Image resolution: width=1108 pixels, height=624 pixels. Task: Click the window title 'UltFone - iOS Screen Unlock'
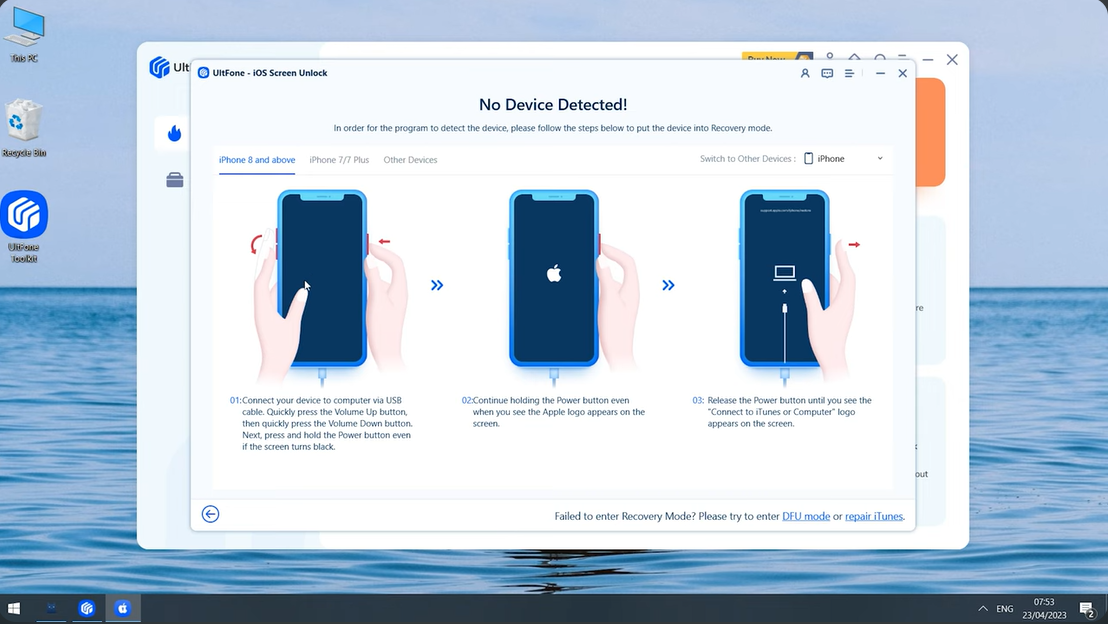click(270, 73)
